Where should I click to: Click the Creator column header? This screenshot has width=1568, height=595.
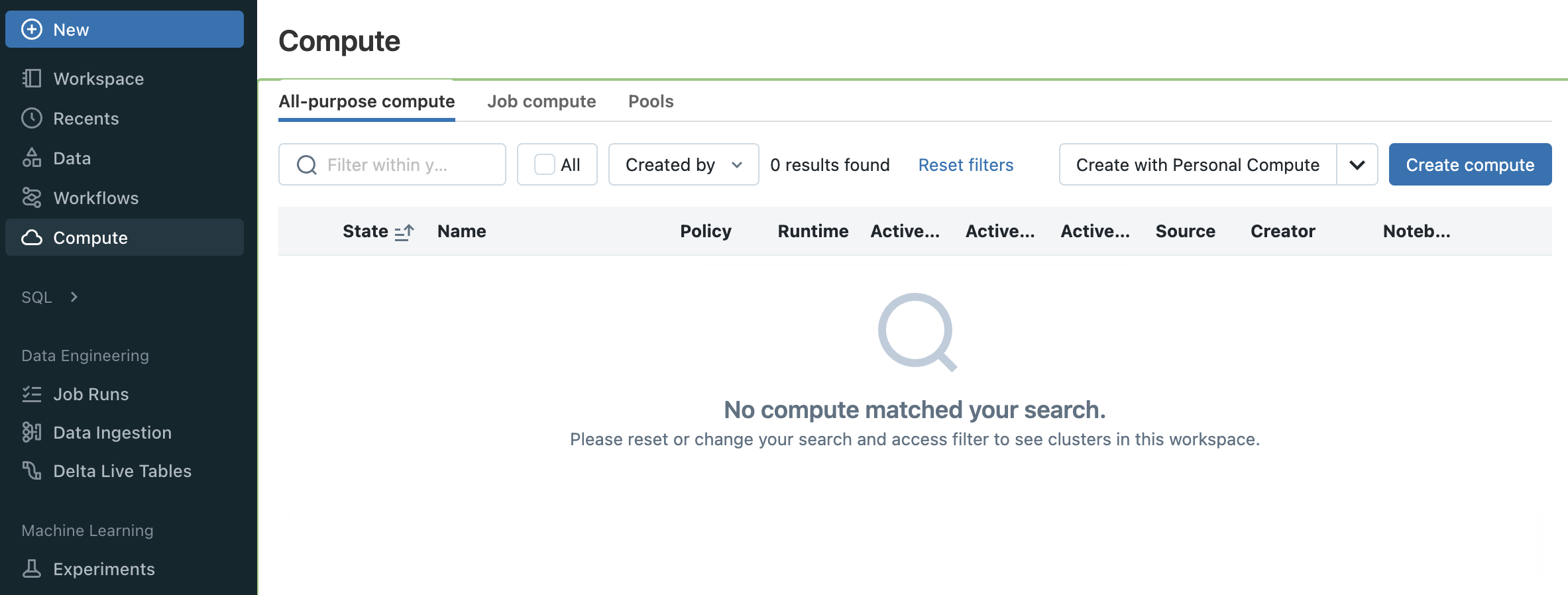(x=1282, y=231)
